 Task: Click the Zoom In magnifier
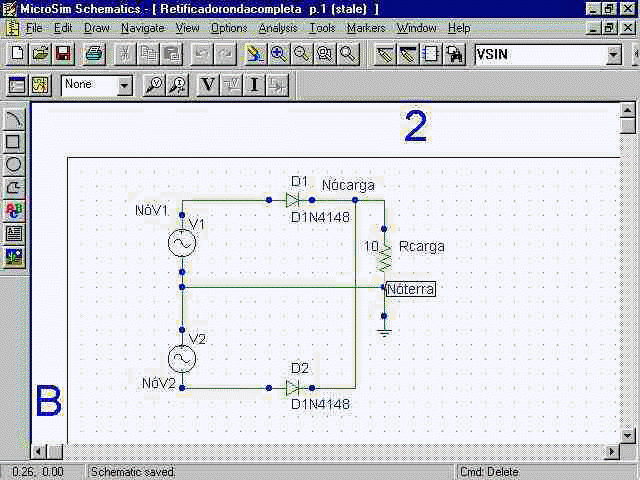click(x=278, y=54)
